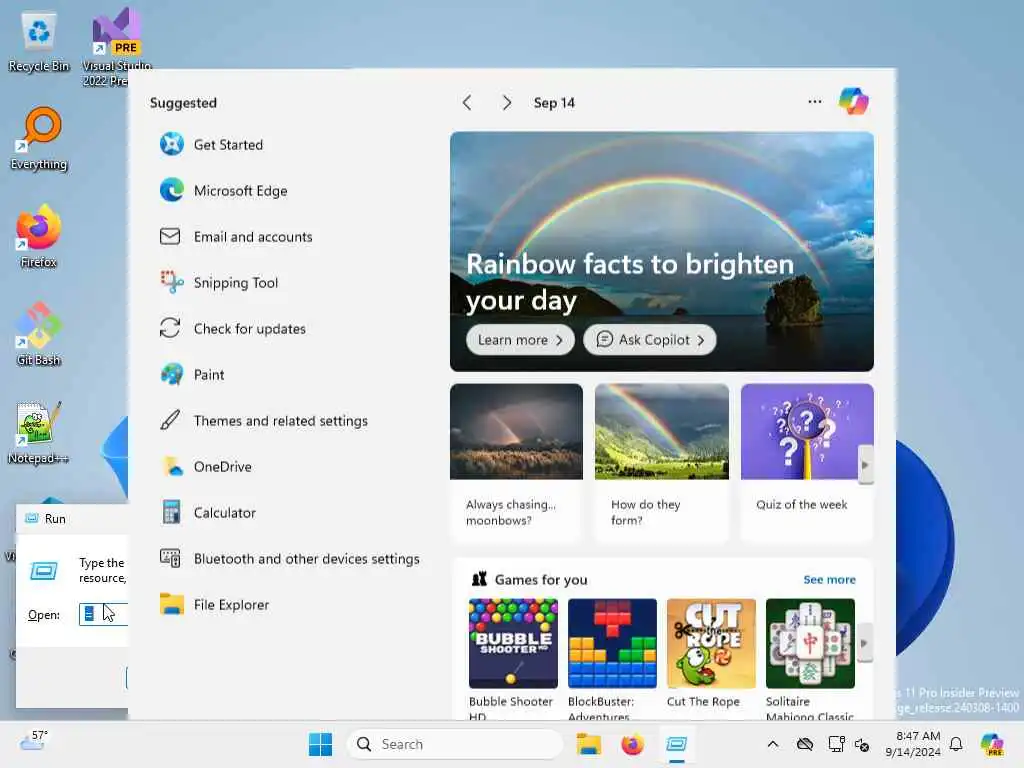Open the notification bell in the tray
The width and height of the screenshot is (1024, 768).
956,744
